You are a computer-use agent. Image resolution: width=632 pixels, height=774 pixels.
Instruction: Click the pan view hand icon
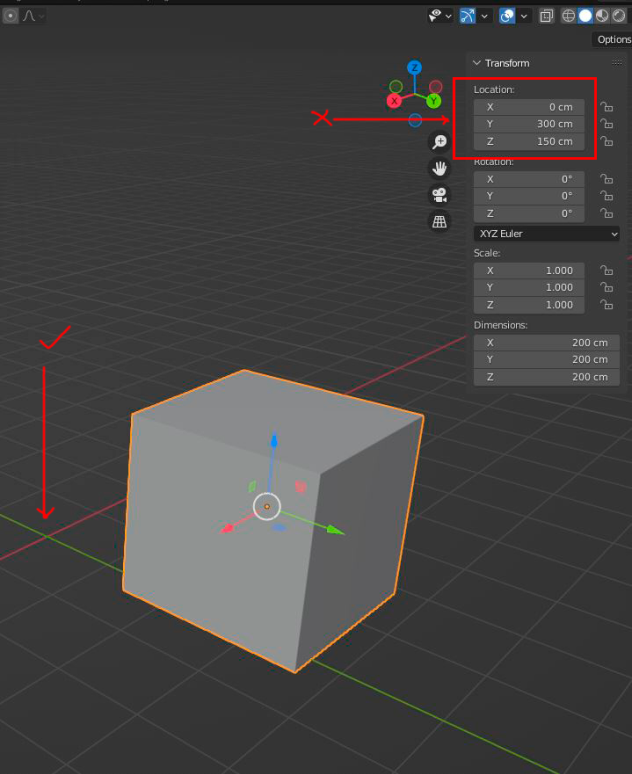click(439, 168)
